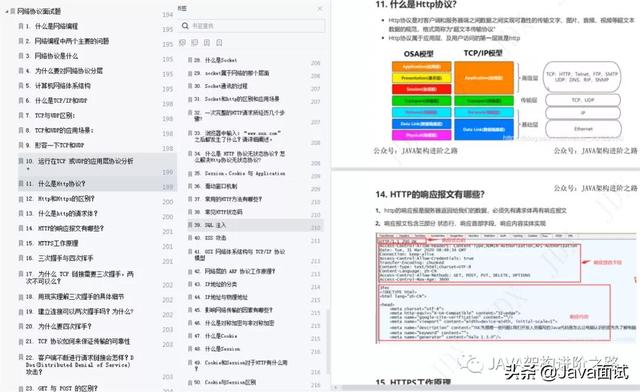
Task: Collapse the 网络协议面试题 root bookmark
Action: tap(7, 11)
